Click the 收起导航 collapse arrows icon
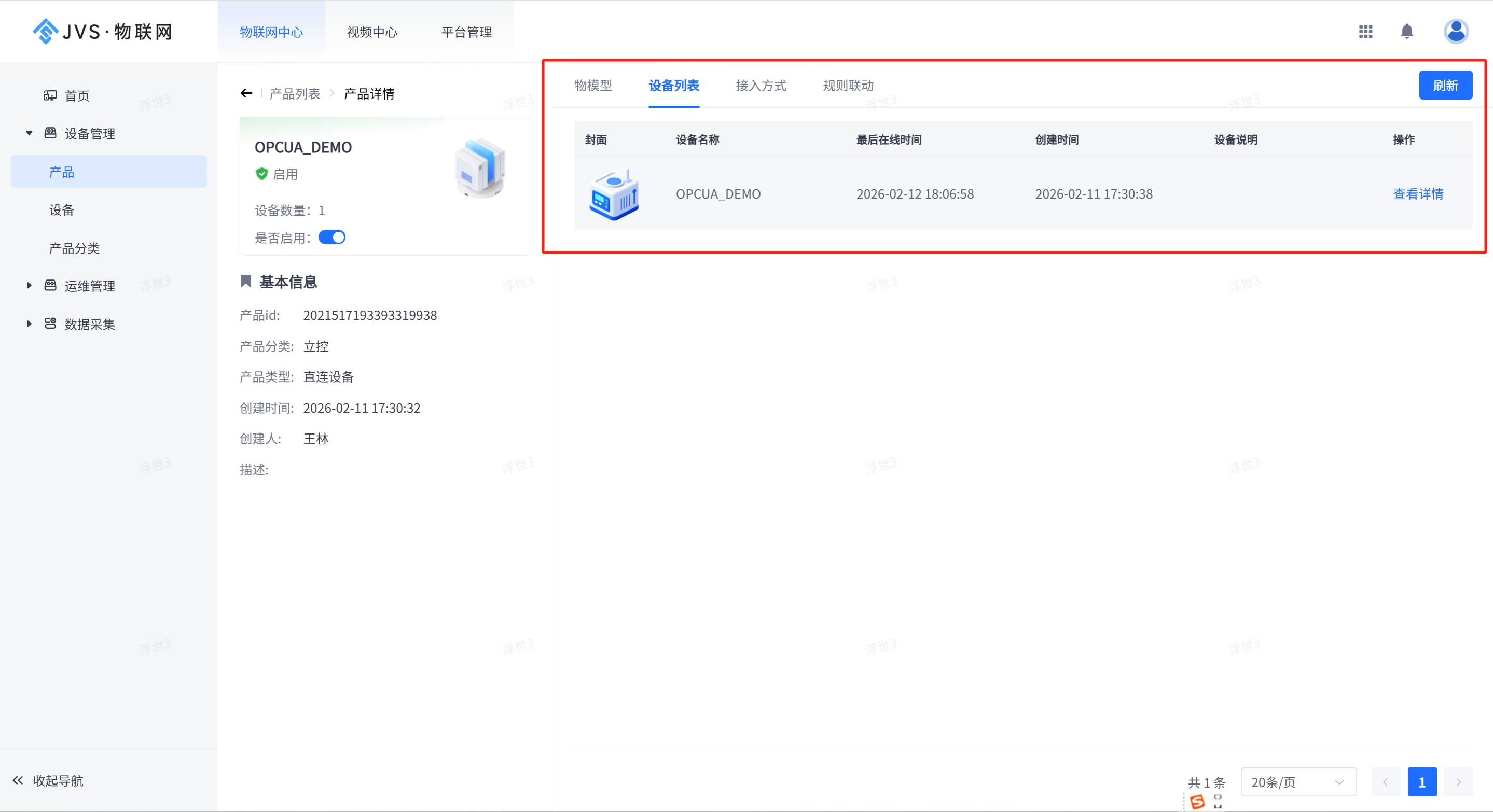Image resolution: width=1493 pixels, height=812 pixels. (x=18, y=780)
